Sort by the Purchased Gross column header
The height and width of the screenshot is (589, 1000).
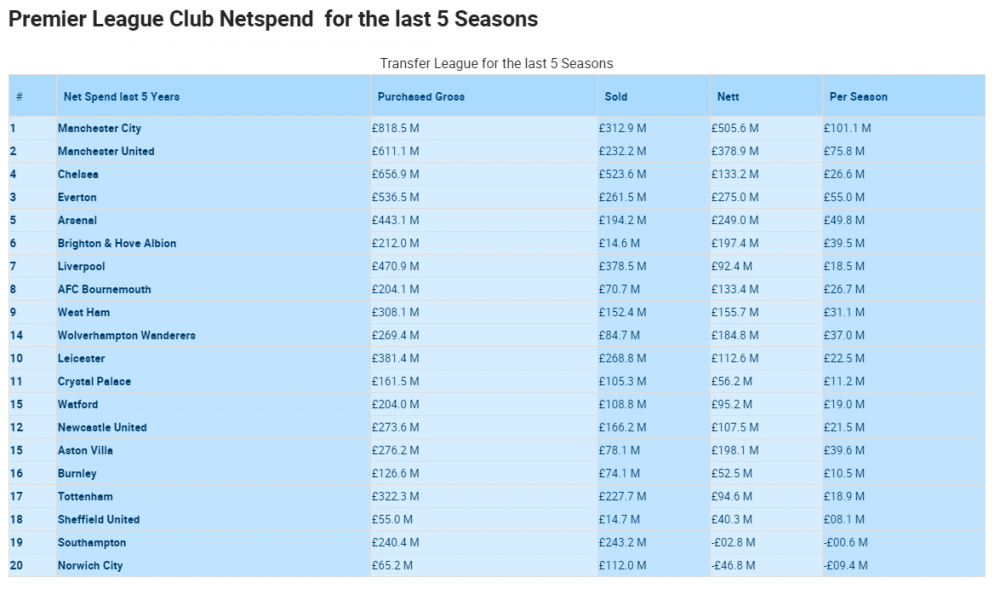click(x=421, y=97)
